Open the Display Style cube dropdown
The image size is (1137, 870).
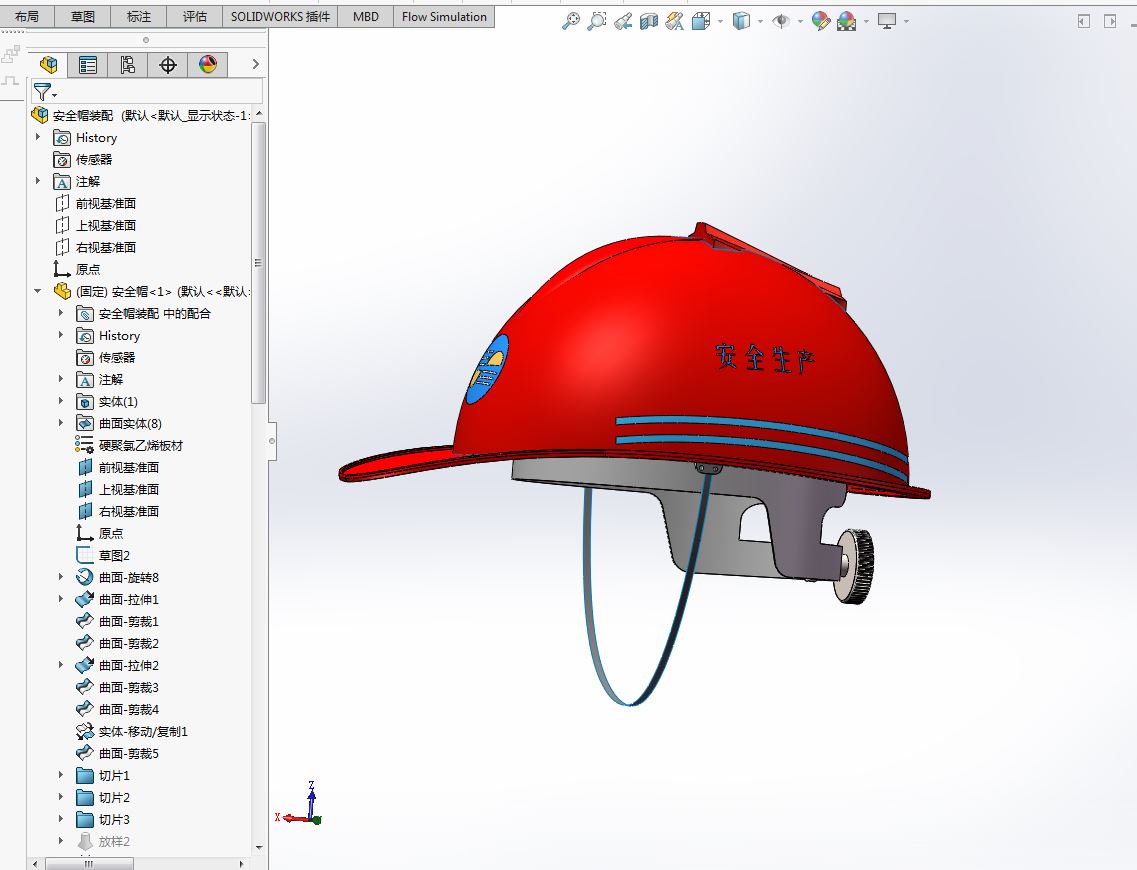coord(760,21)
